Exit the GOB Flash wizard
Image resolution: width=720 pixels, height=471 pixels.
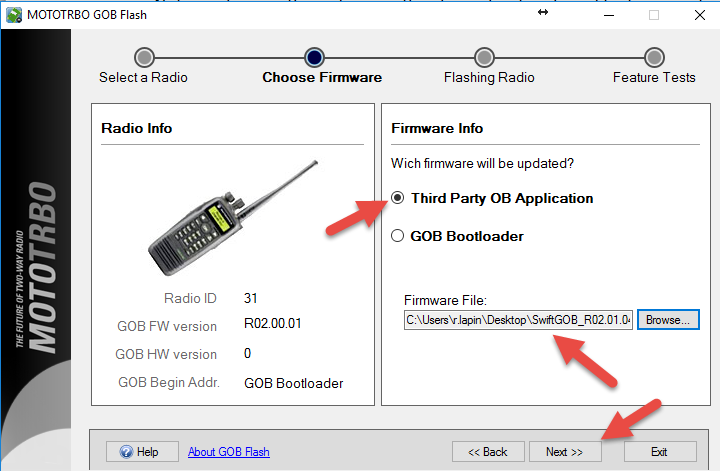pos(660,452)
